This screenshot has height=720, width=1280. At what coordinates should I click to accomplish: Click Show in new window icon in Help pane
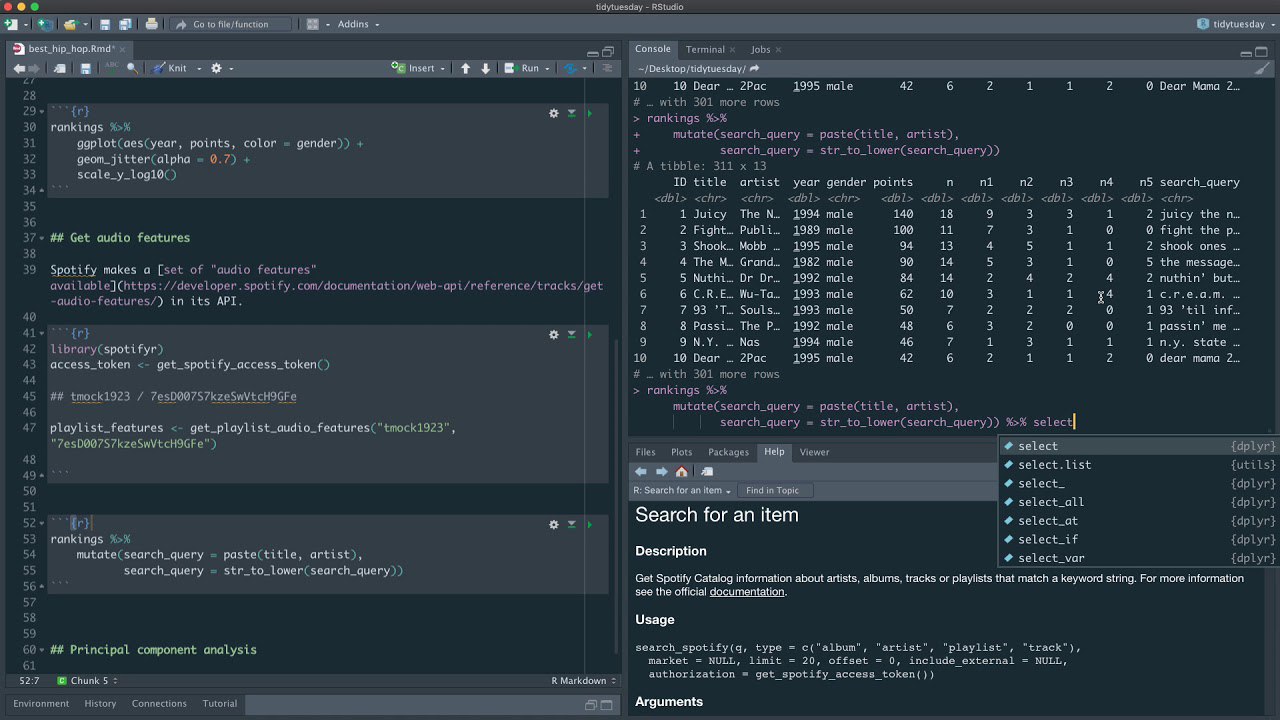pos(707,472)
